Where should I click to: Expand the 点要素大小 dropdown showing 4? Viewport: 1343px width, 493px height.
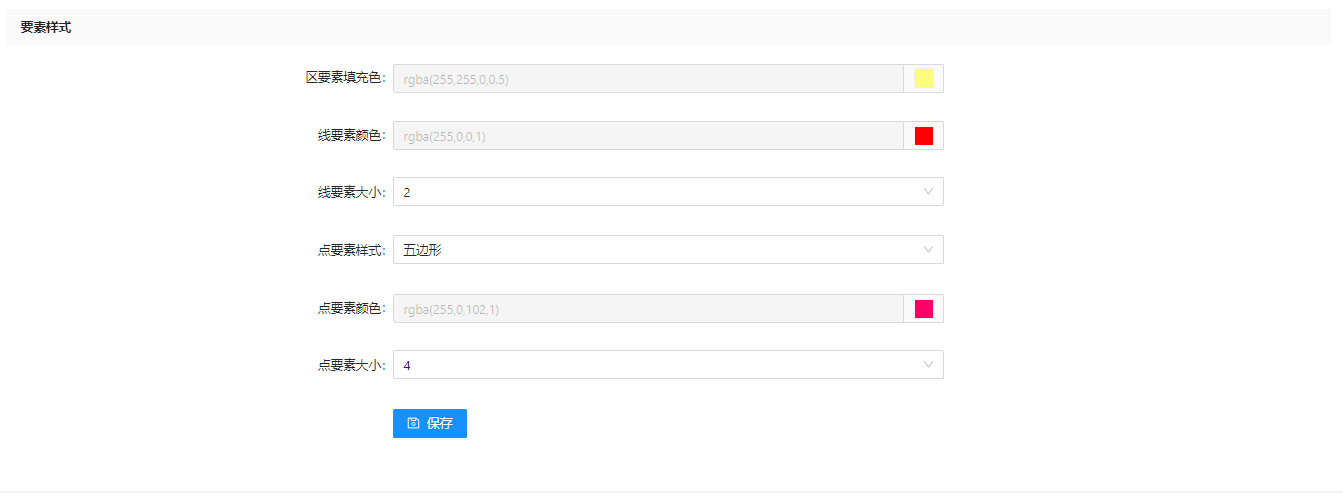coord(667,365)
